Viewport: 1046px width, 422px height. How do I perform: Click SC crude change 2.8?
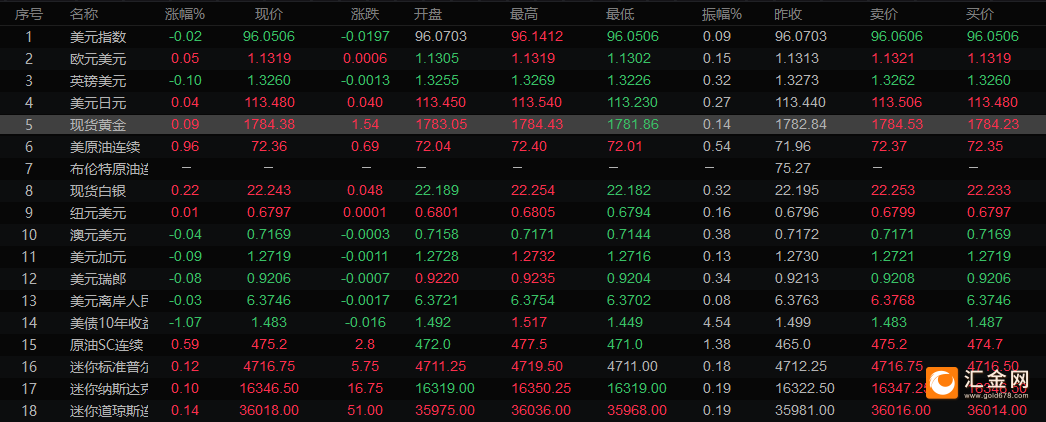pos(365,345)
